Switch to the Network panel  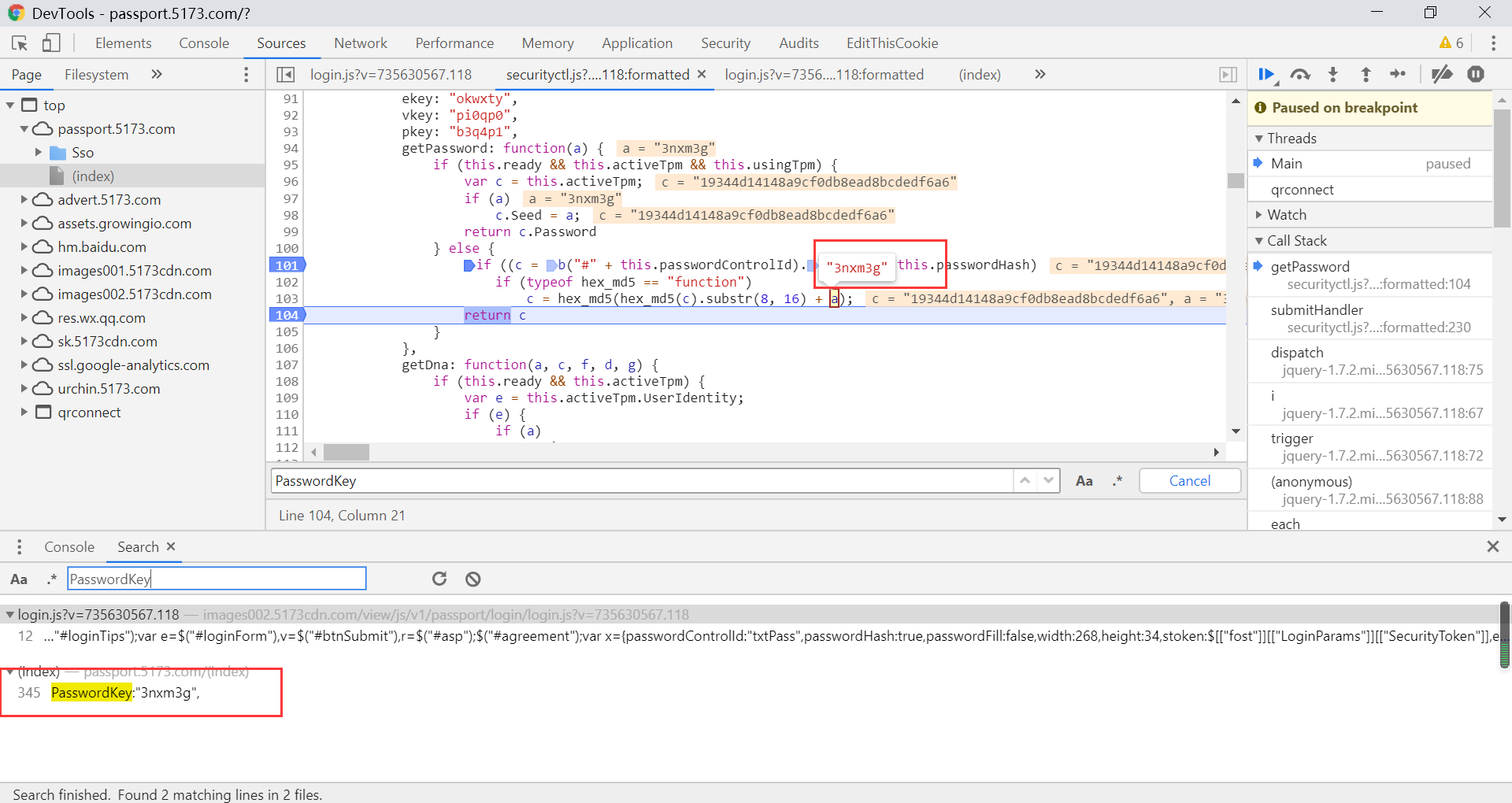pyautogui.click(x=361, y=43)
